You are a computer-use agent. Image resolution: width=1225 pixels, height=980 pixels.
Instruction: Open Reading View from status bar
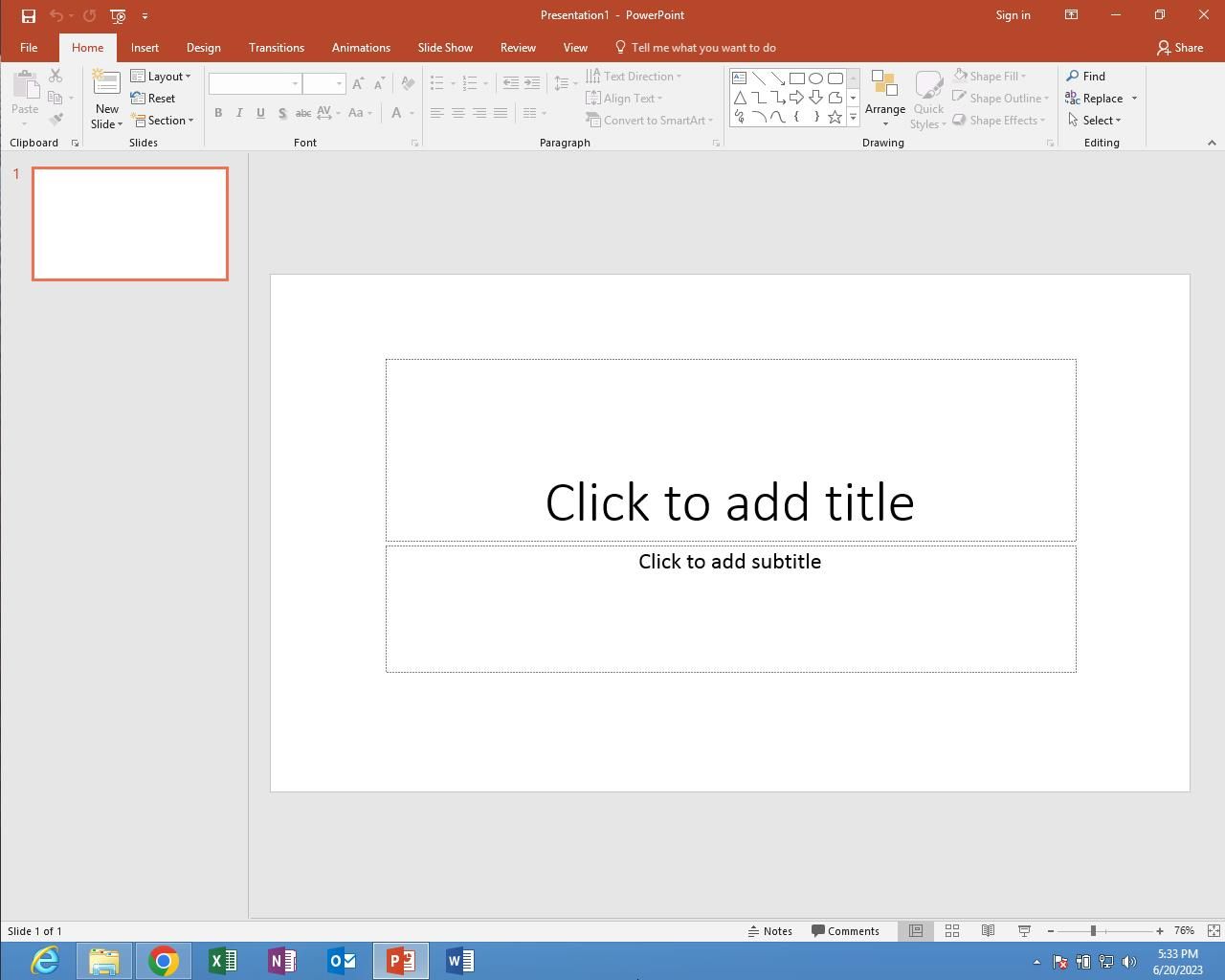pyautogui.click(x=988, y=930)
